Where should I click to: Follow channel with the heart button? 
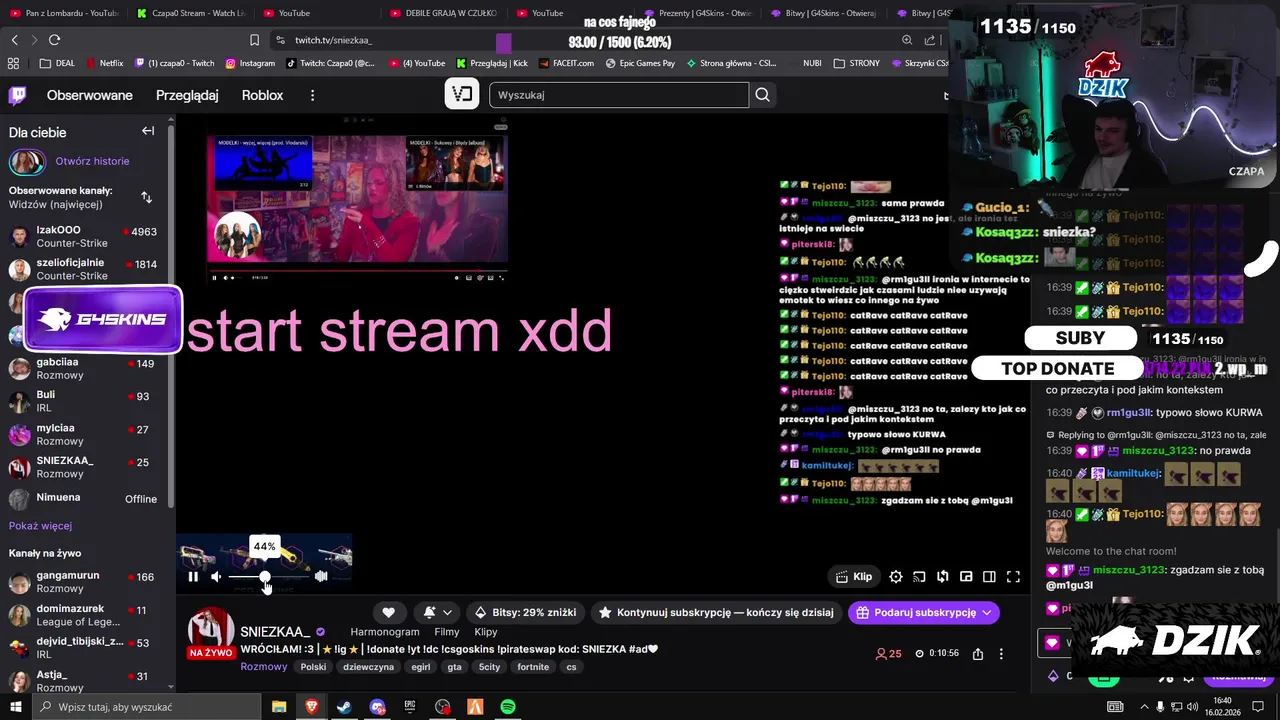pos(388,612)
